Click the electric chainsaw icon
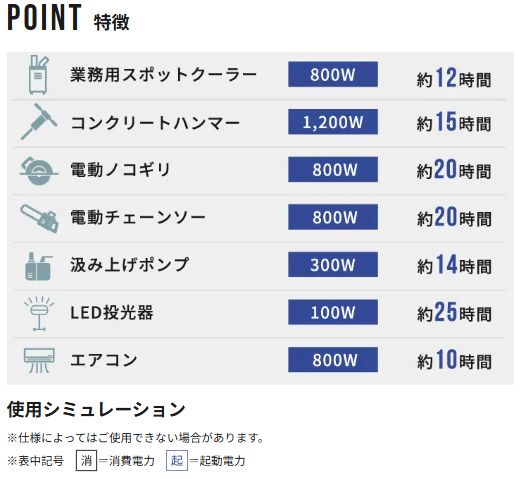The height and width of the screenshot is (479, 520). coord(39,218)
